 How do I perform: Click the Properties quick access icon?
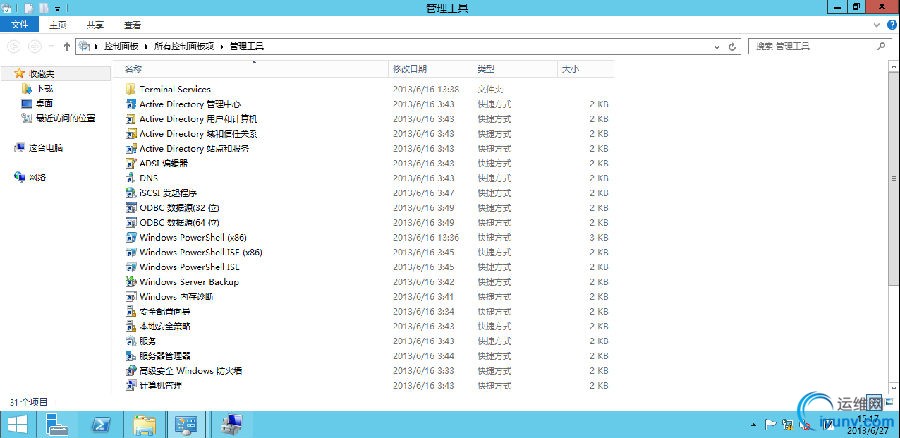28,8
